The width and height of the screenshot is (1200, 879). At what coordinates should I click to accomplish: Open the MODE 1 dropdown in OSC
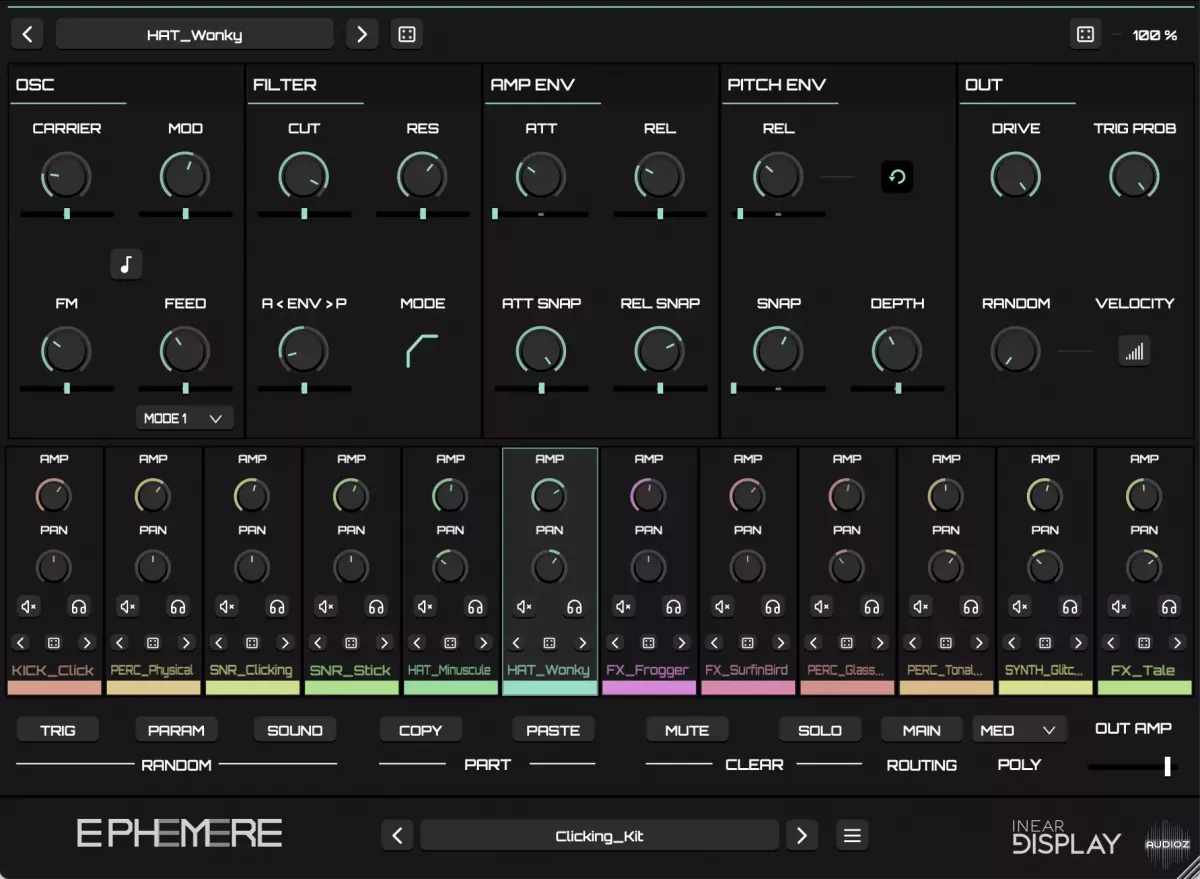185,418
